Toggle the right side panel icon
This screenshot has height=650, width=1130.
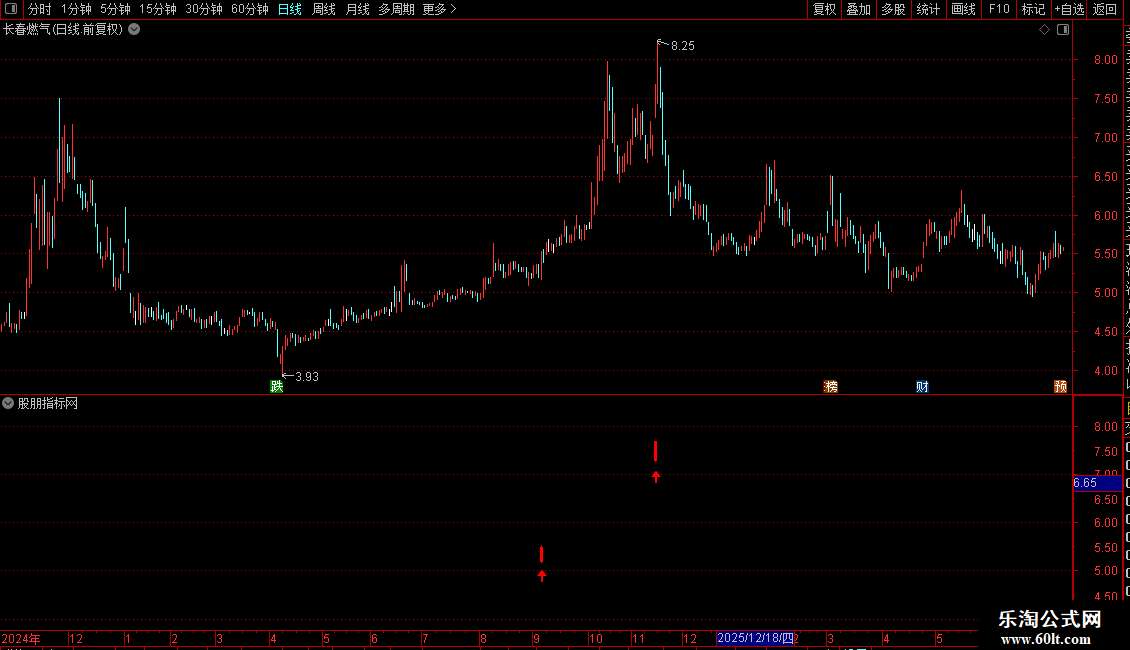pyautogui.click(x=1063, y=30)
